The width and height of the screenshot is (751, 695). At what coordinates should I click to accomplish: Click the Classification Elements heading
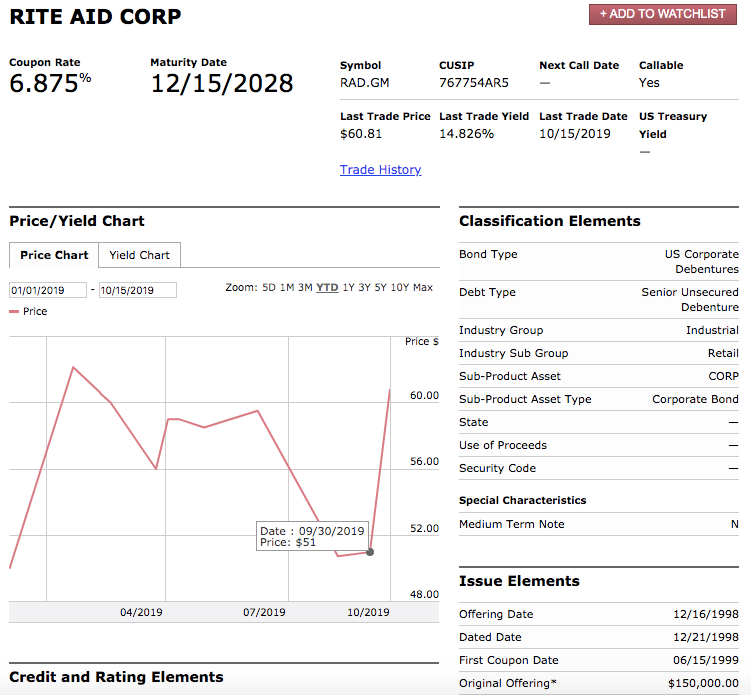pyautogui.click(x=549, y=221)
